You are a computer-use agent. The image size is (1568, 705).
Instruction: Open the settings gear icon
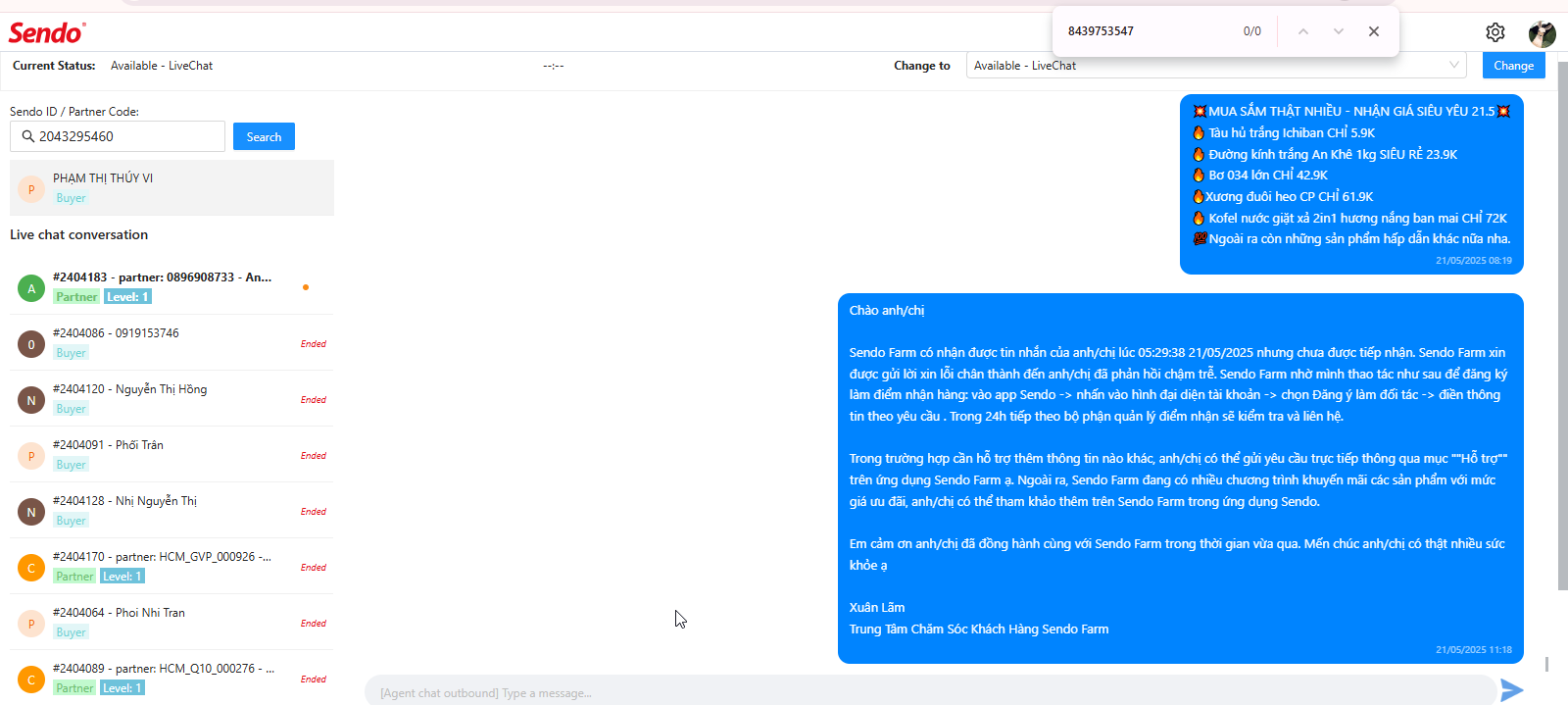click(1494, 32)
